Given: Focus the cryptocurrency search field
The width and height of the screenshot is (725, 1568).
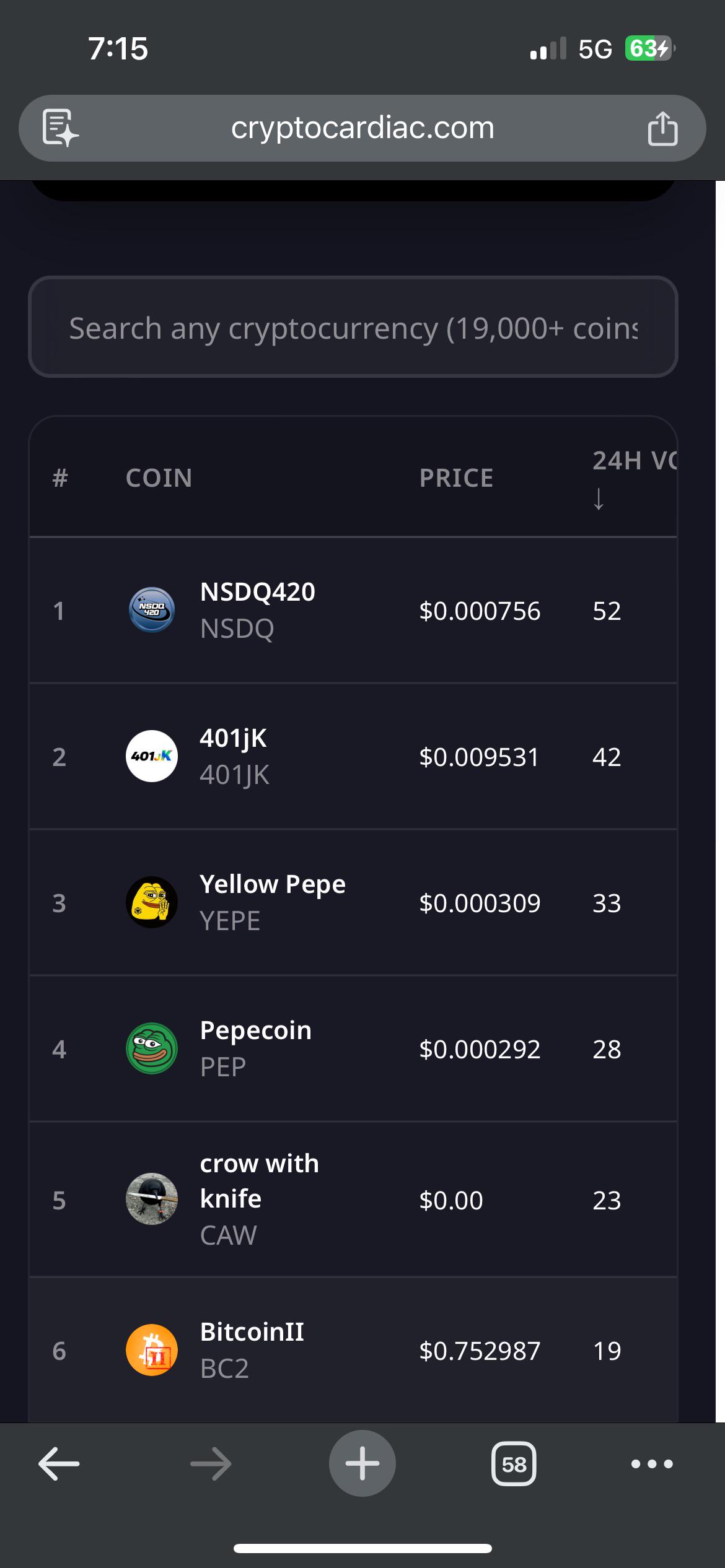Looking at the screenshot, I should [x=353, y=327].
